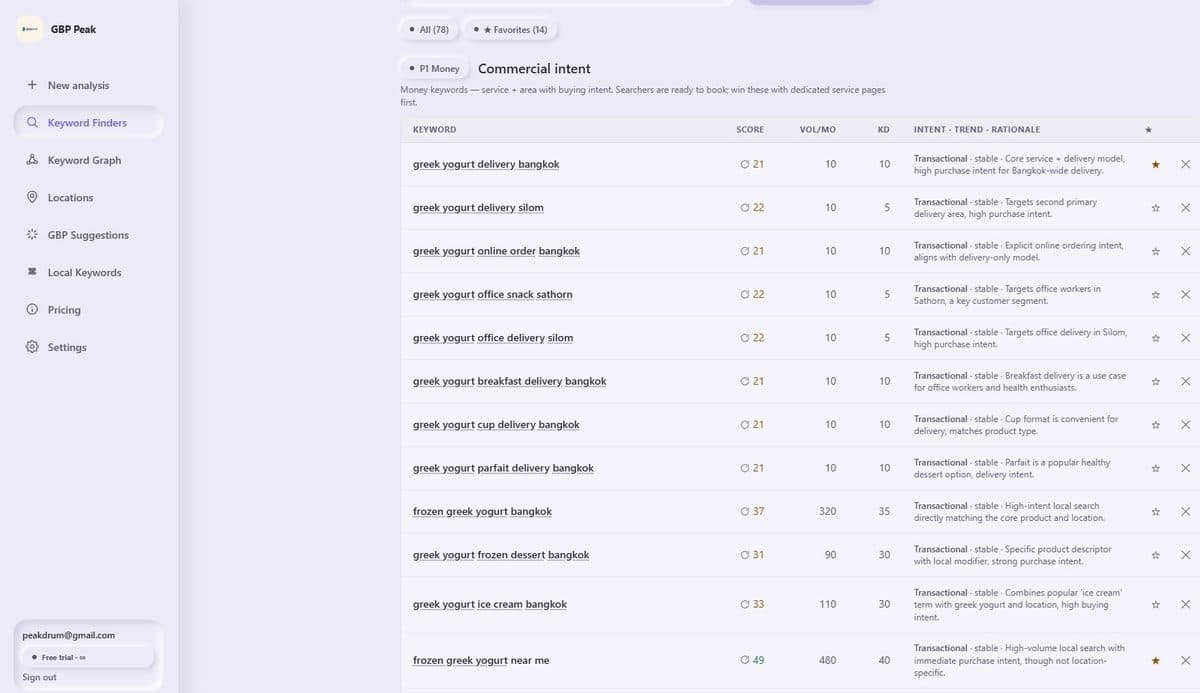Open keyword greek yogurt office delivery silom
Screen dimensions: 1200x693
pos(493,338)
